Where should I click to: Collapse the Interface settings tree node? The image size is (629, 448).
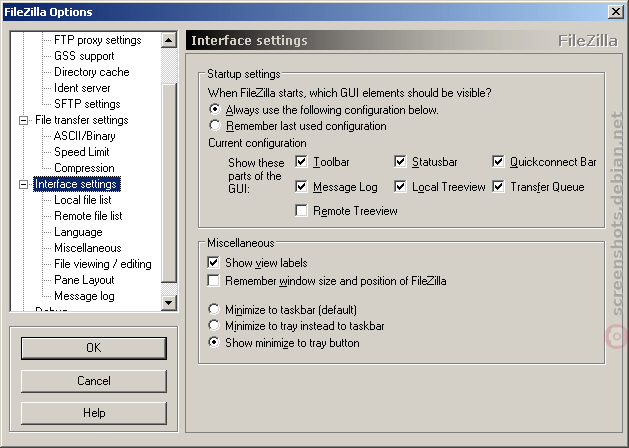pos(24,184)
